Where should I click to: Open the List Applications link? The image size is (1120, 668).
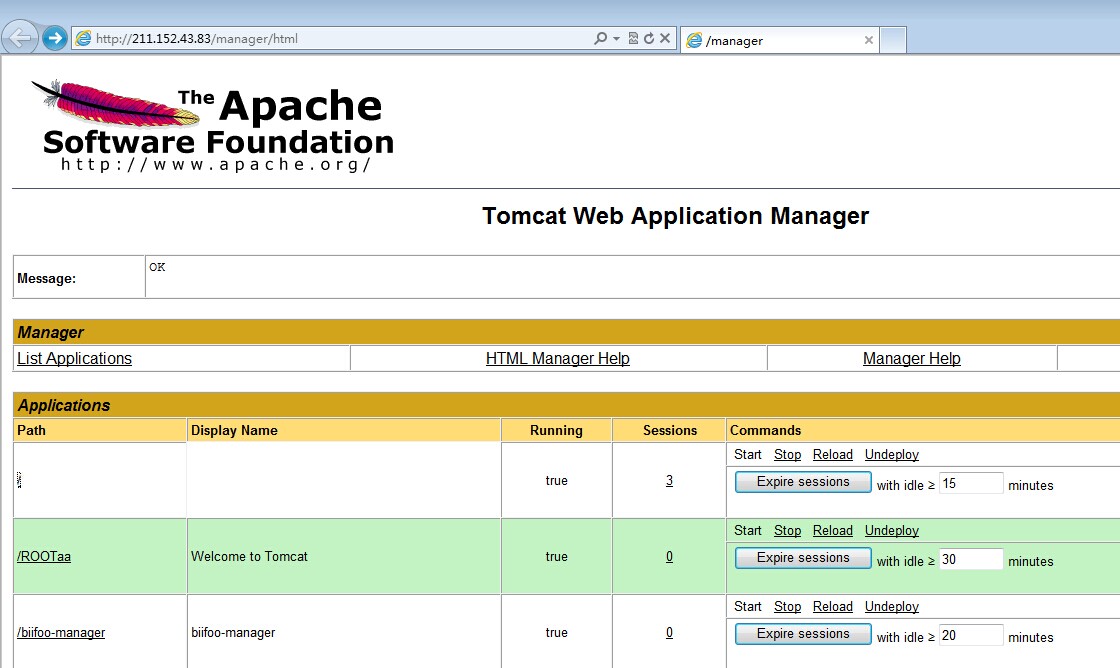point(74,358)
